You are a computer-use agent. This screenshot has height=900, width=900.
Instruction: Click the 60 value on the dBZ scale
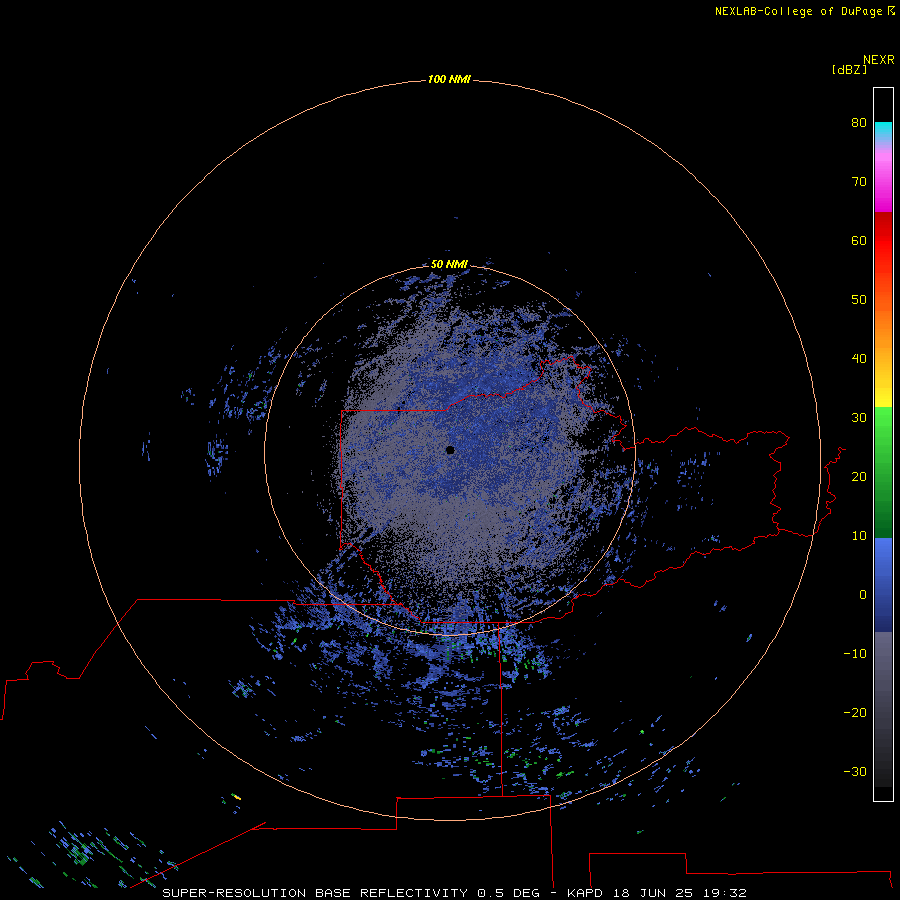[859, 240]
